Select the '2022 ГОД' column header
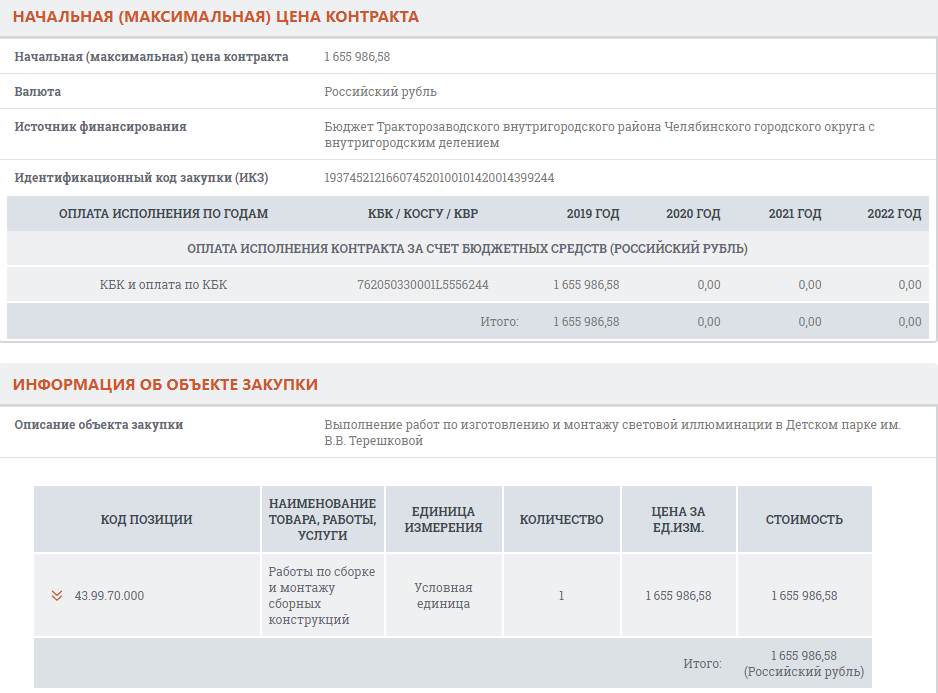The width and height of the screenshot is (938, 693). pyautogui.click(x=894, y=214)
